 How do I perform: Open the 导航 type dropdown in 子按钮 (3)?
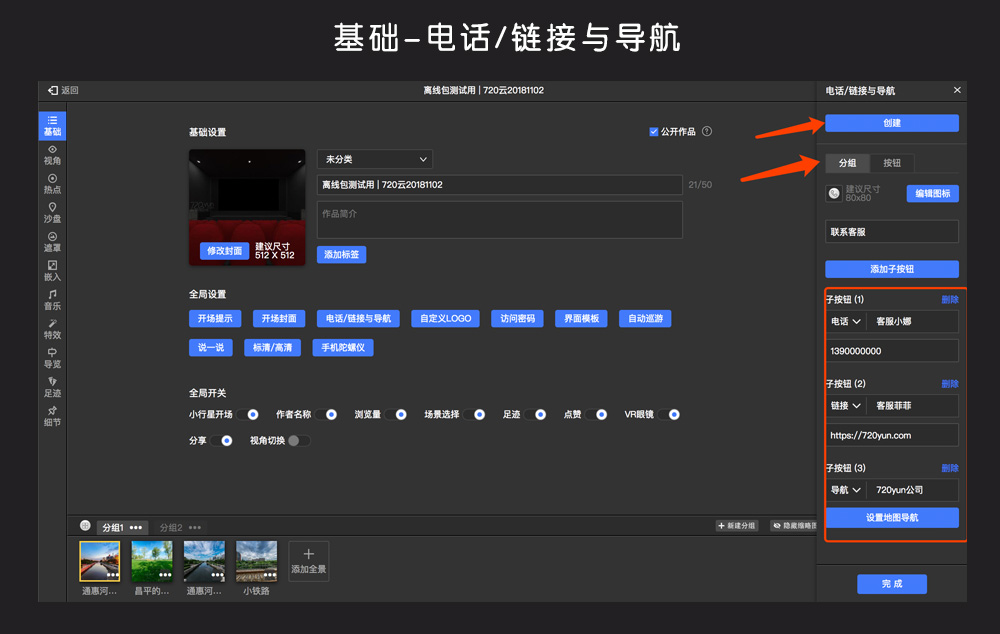845,490
